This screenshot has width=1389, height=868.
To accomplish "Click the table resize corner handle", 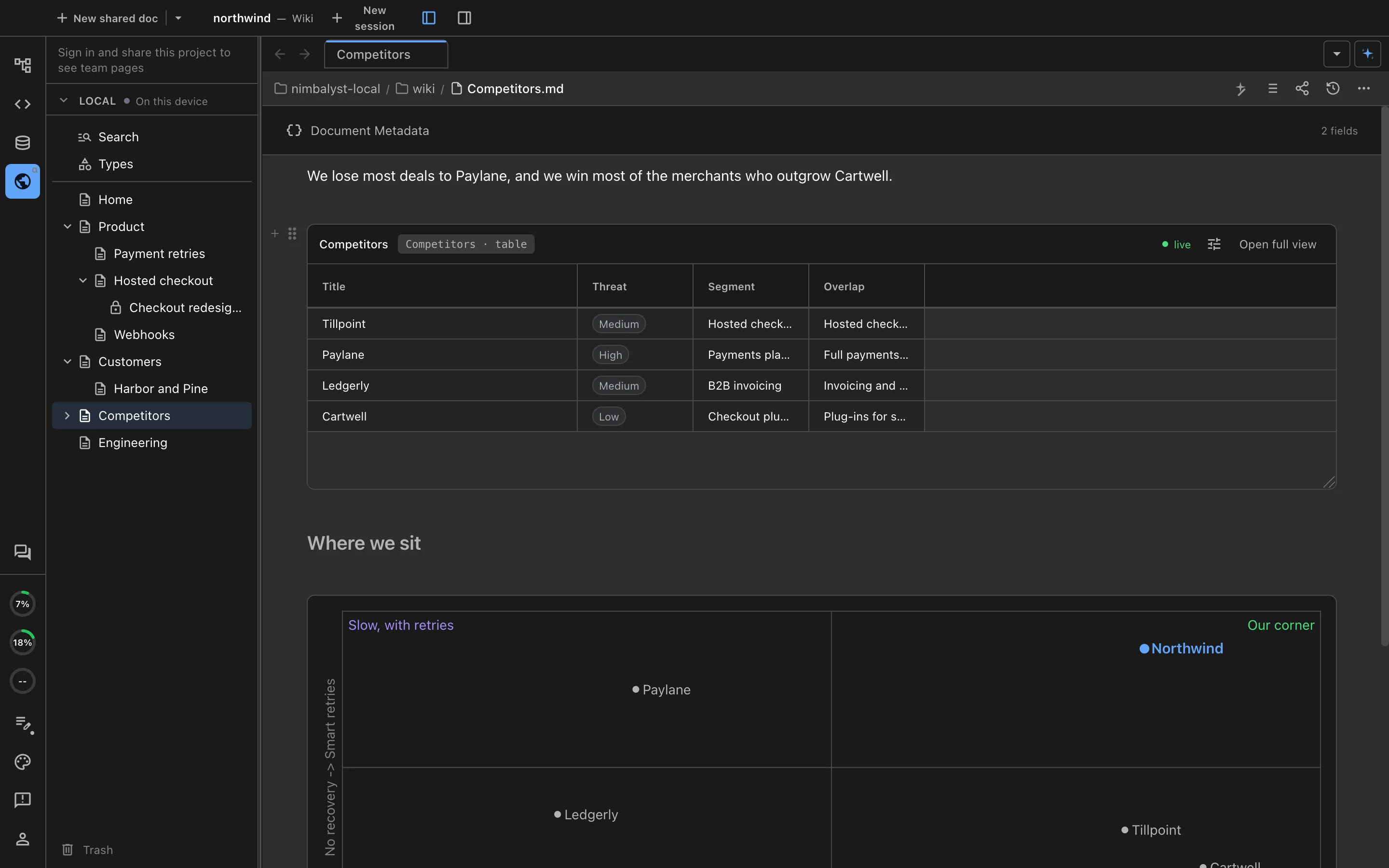I will (x=1329, y=482).
